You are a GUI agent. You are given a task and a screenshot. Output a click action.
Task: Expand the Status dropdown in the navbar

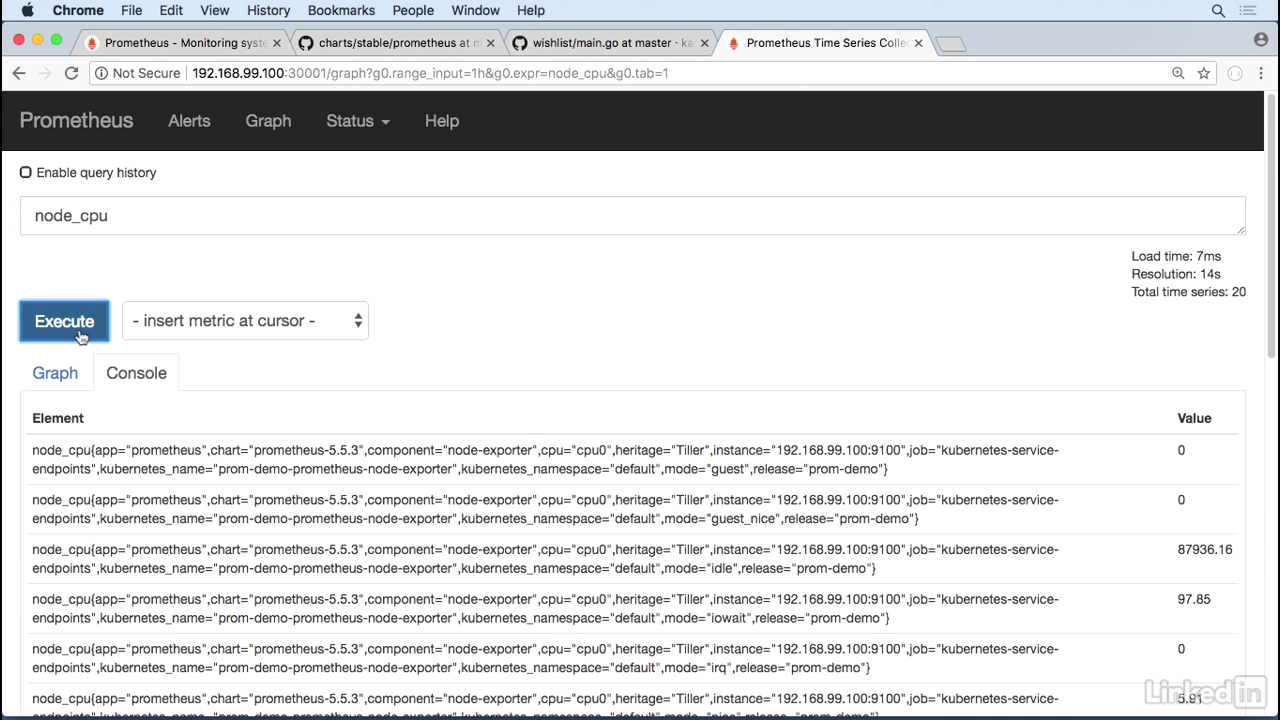(x=358, y=121)
